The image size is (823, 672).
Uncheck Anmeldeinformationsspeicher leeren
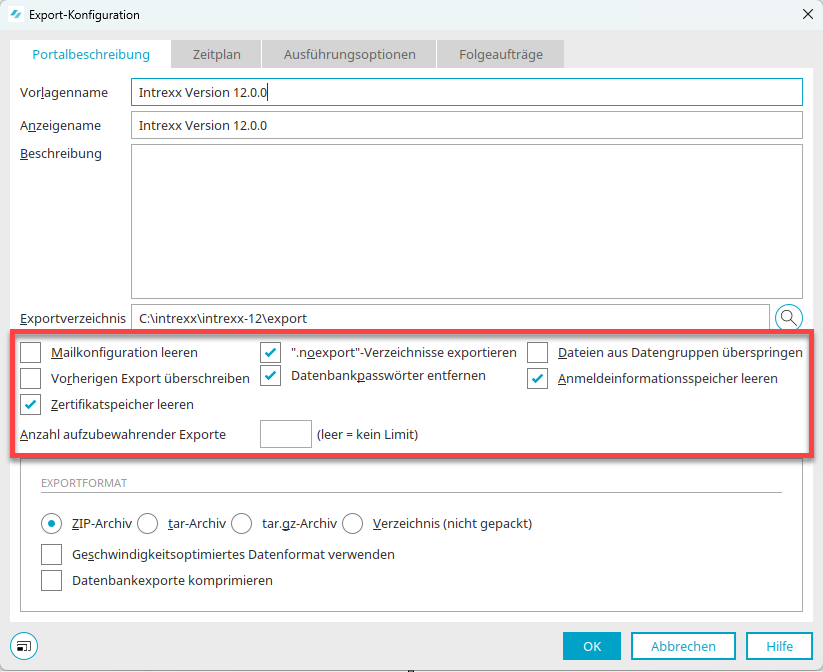pyautogui.click(x=538, y=378)
